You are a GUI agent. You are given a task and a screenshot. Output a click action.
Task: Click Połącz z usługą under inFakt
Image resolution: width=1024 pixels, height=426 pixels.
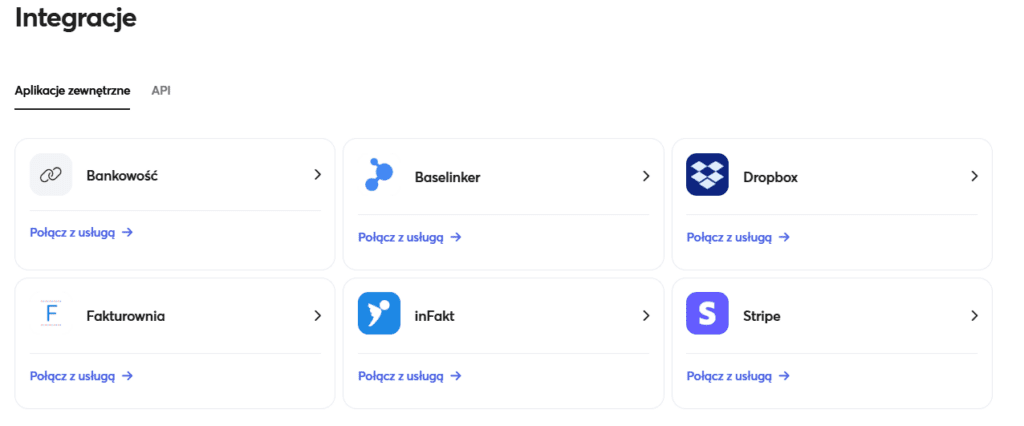409,376
